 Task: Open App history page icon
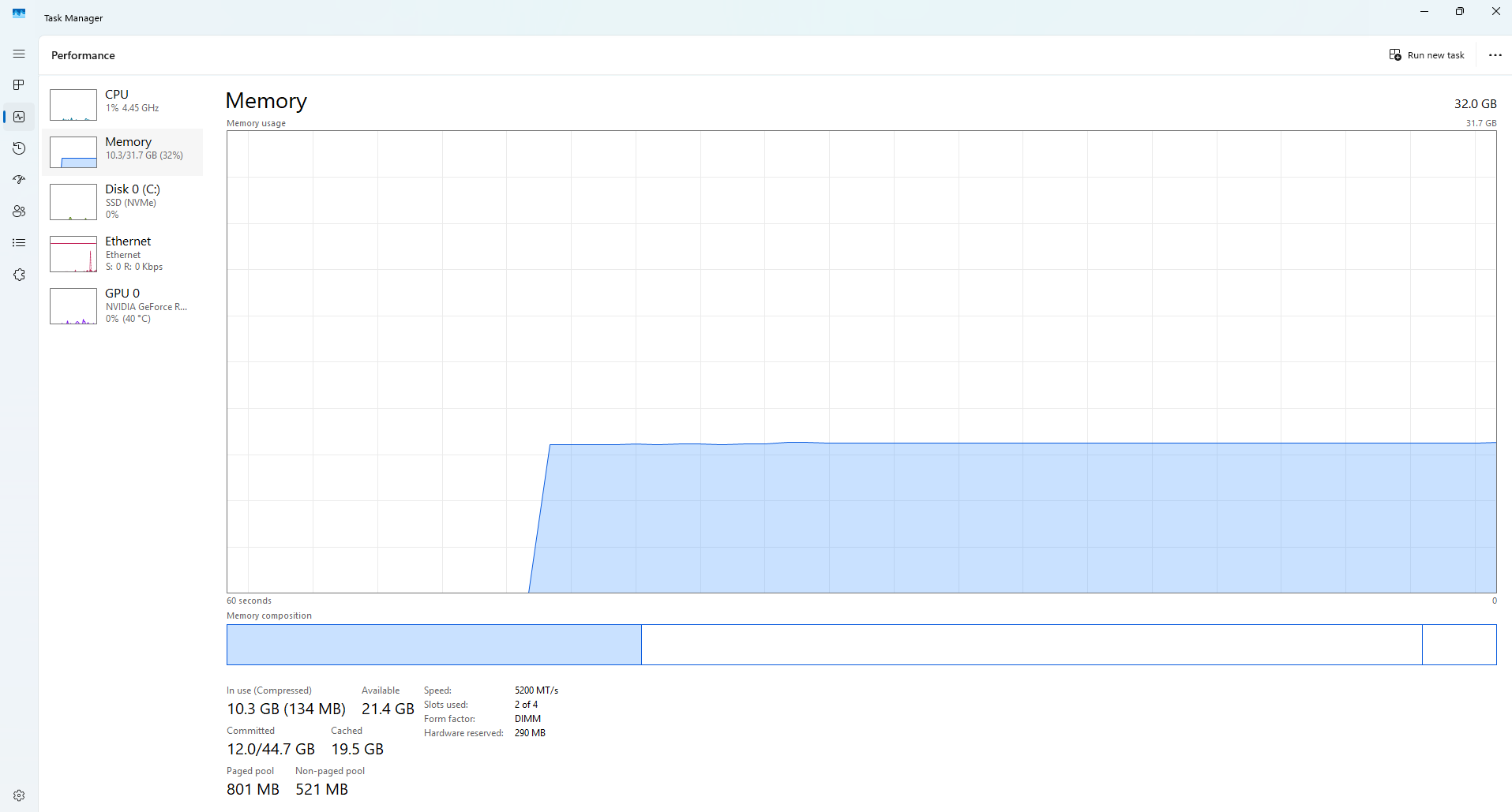tap(19, 148)
